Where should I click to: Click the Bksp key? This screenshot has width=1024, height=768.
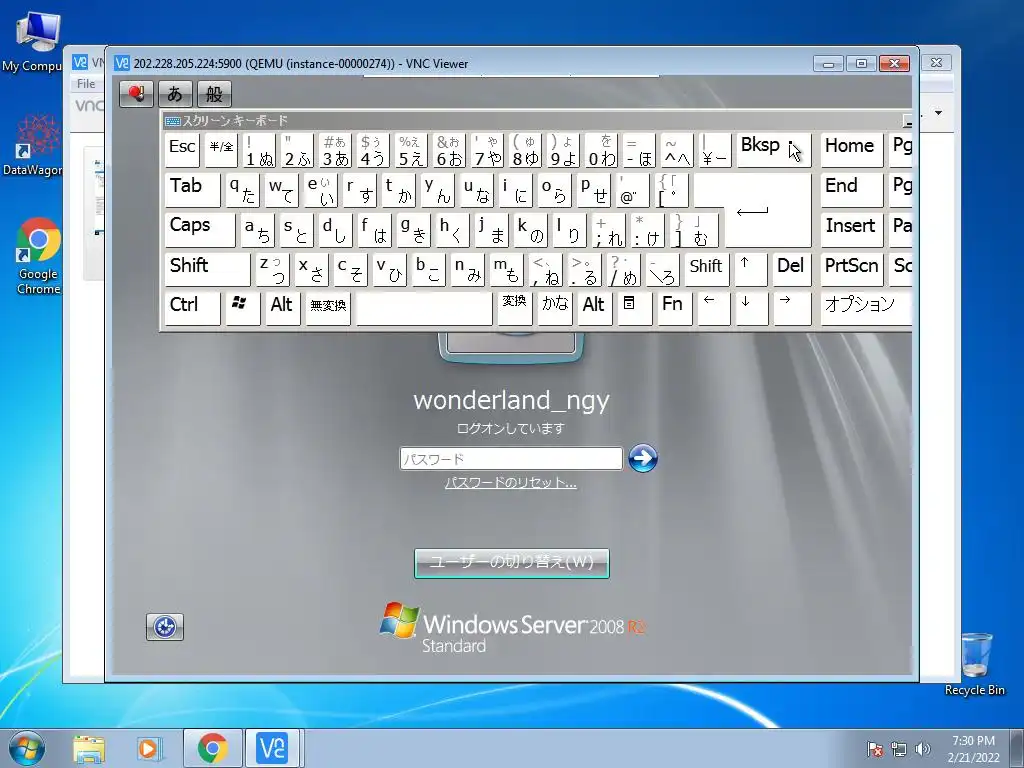click(x=774, y=150)
